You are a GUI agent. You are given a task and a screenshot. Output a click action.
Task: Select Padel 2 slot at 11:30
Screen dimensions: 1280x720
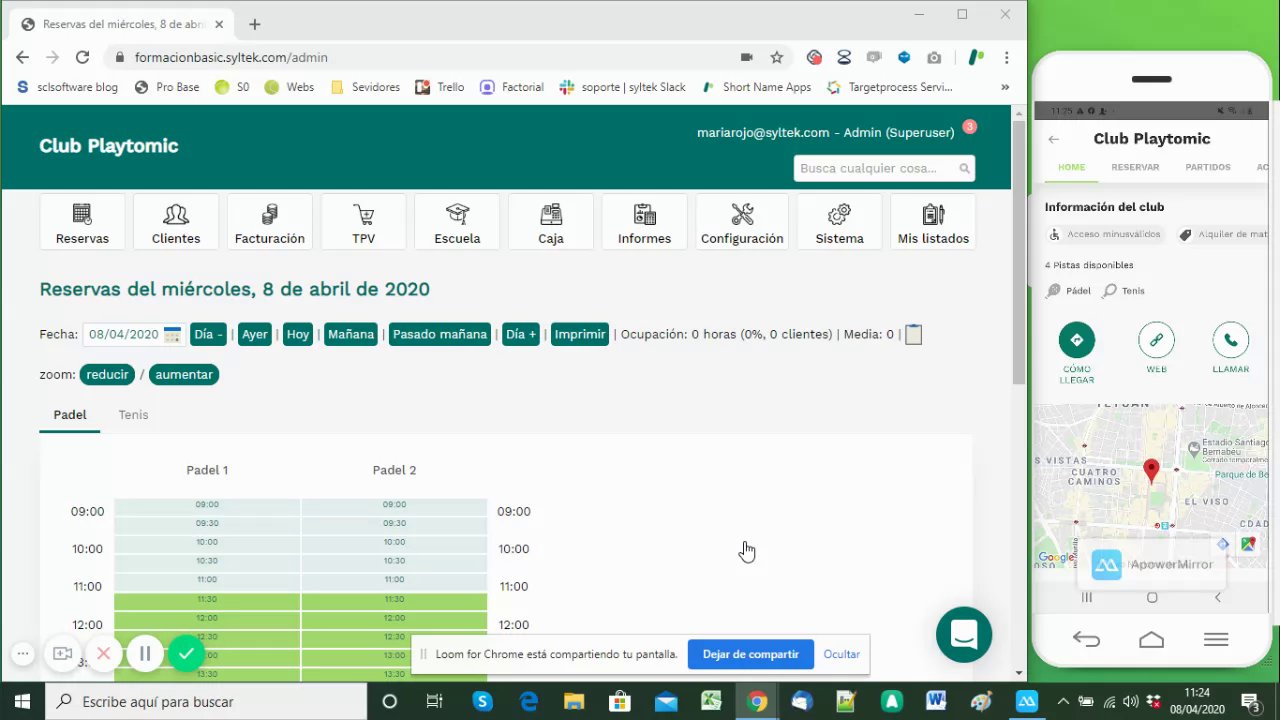click(394, 600)
